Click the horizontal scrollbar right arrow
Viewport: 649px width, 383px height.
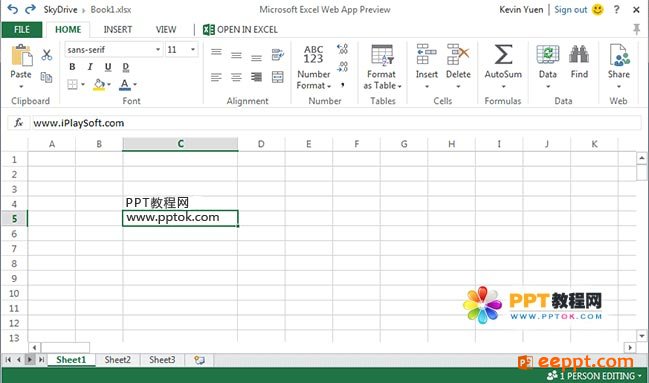coord(630,348)
